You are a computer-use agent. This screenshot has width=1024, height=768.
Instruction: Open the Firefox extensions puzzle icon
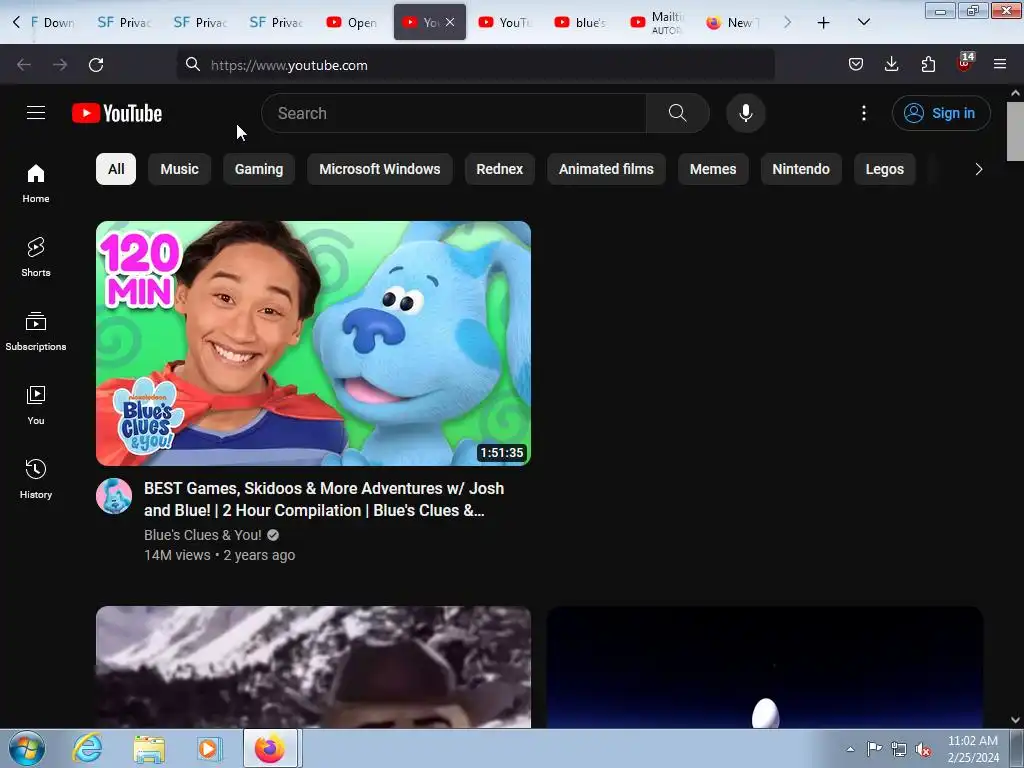tap(928, 64)
